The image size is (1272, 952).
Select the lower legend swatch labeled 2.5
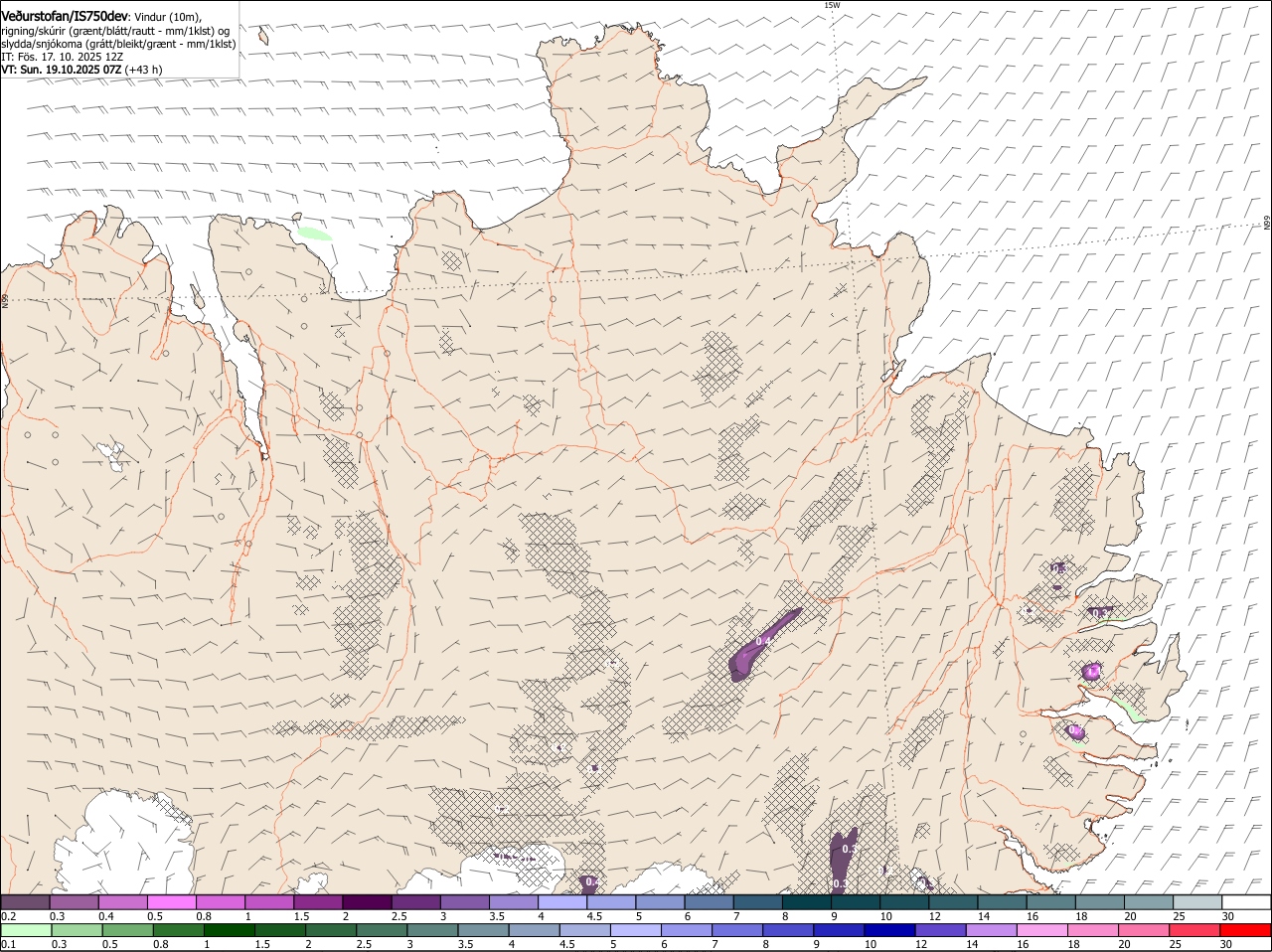coord(381,930)
